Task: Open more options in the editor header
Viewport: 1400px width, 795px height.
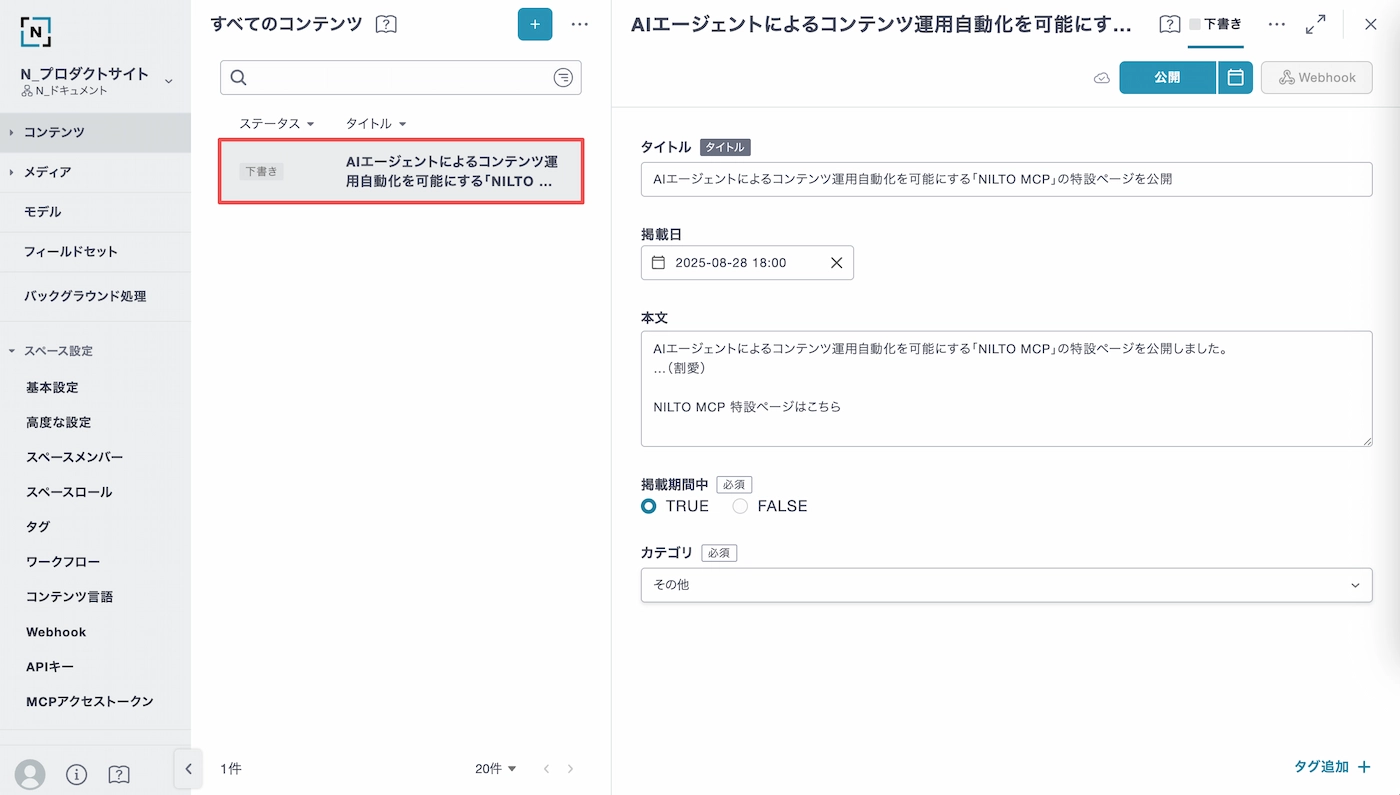Action: 1277,24
